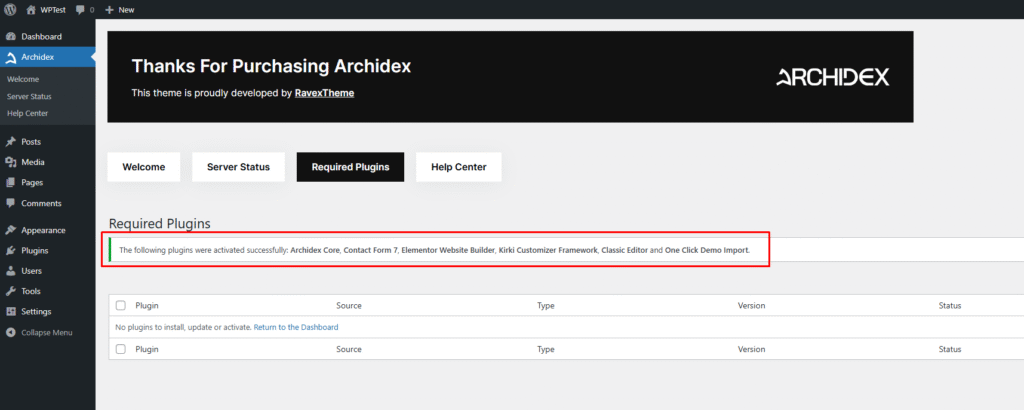Open the RavexTheme developer link
Viewport: 1024px width, 410px height.
click(324, 93)
